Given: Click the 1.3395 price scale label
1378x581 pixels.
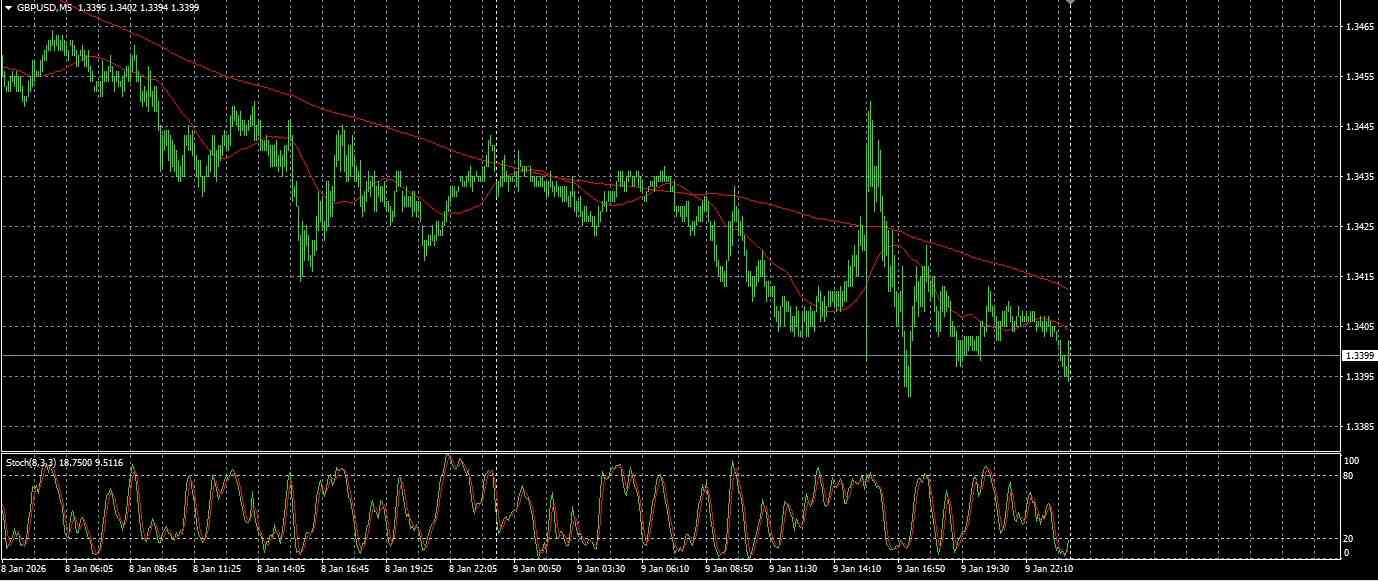Looking at the screenshot, I should 1359,377.
